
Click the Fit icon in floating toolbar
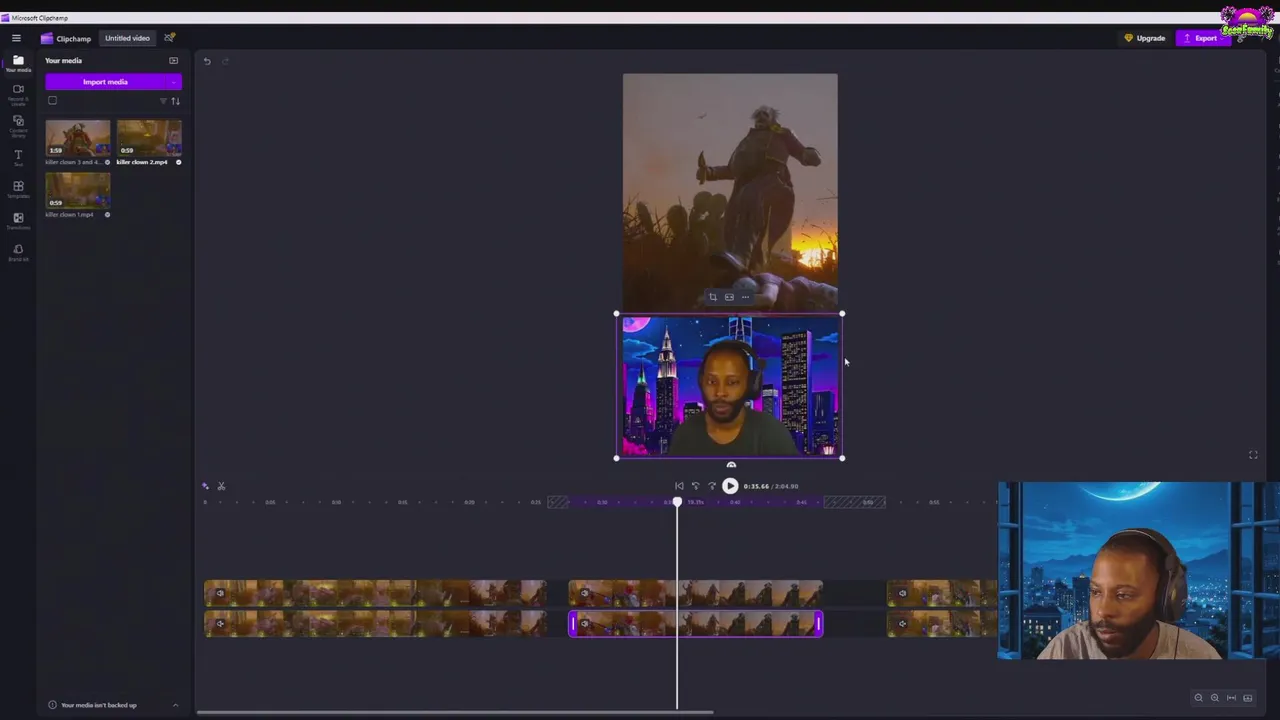point(729,297)
